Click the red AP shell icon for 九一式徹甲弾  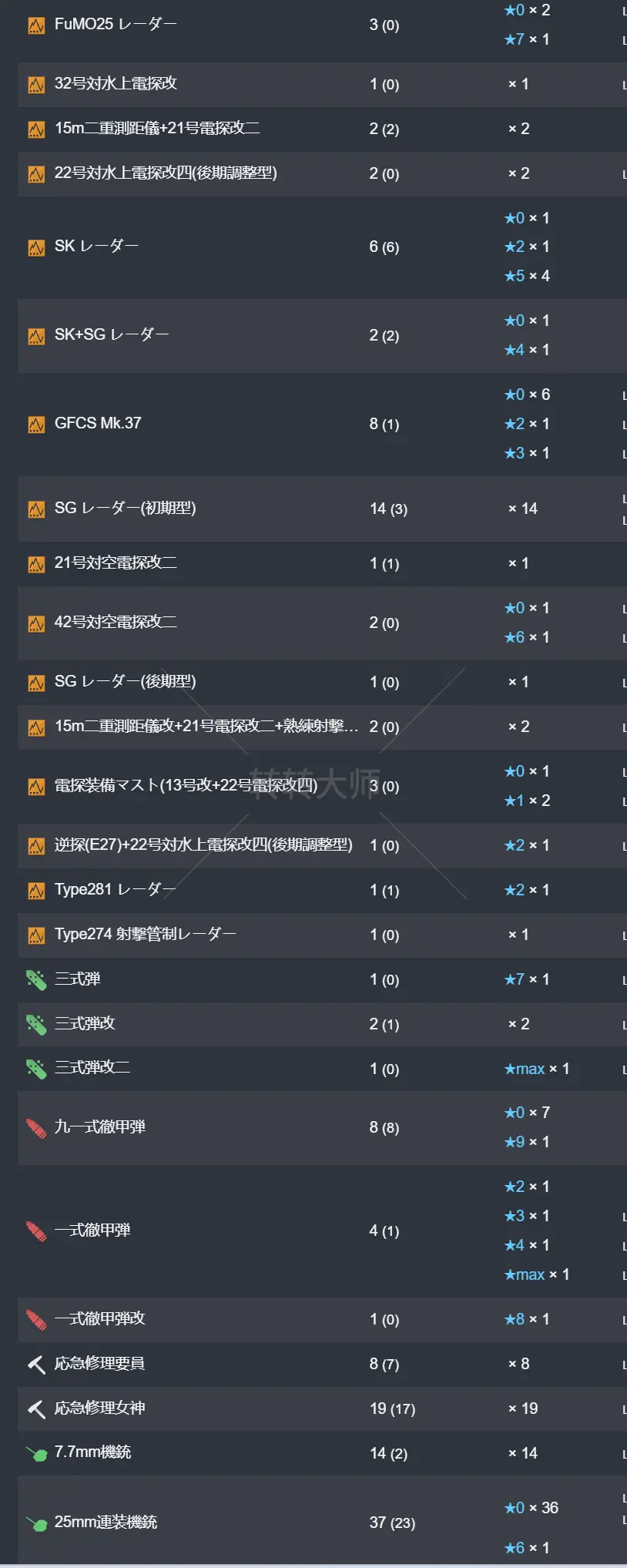click(35, 1126)
